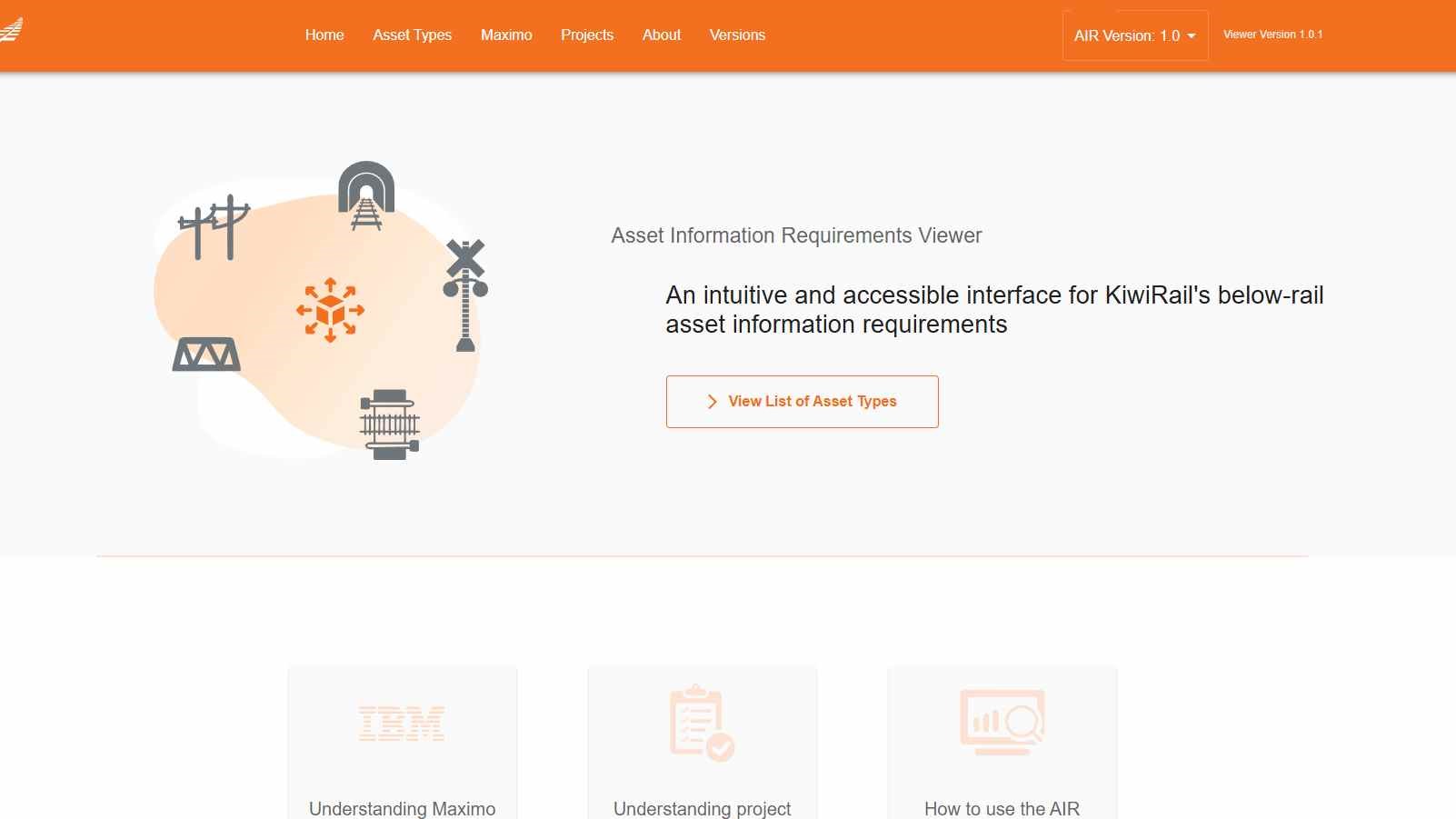Click the track turntable icon

click(390, 424)
